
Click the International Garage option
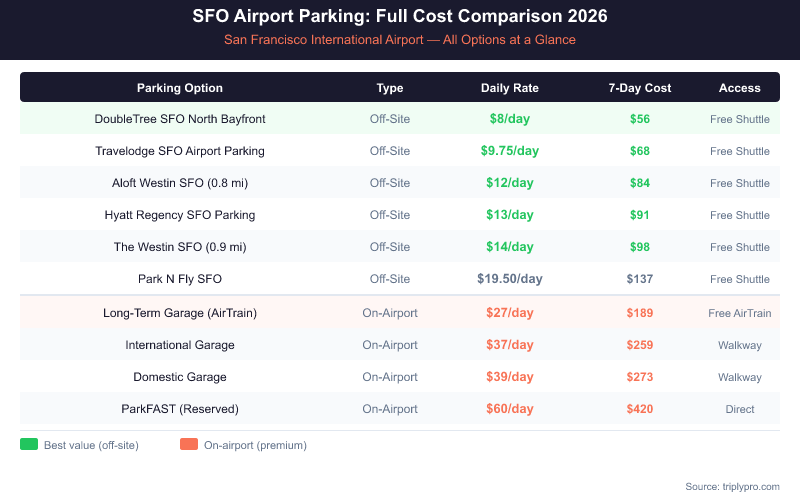[180, 345]
